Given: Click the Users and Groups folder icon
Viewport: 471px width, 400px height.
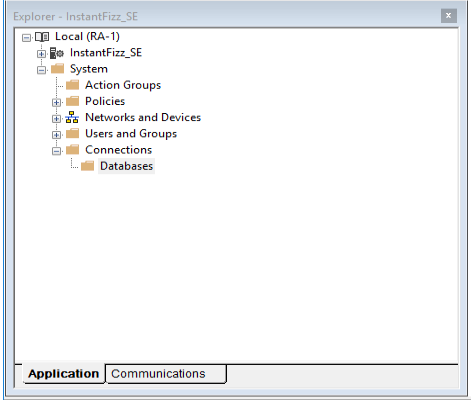Looking at the screenshot, I should point(72,134).
